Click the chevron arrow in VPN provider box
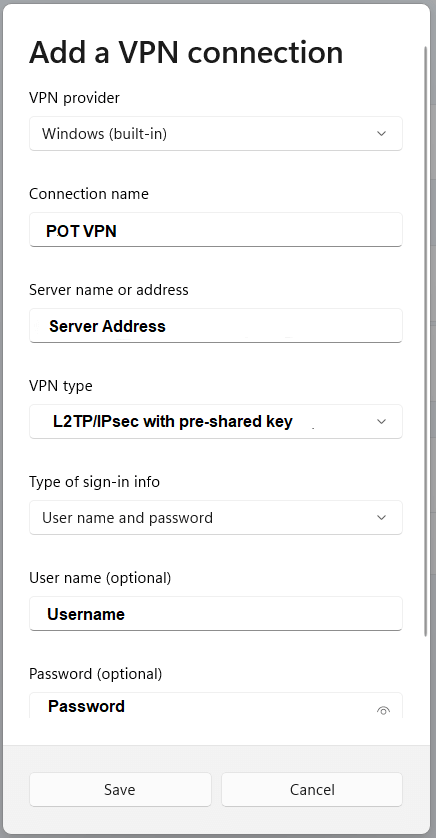436x838 pixels. coord(382,134)
